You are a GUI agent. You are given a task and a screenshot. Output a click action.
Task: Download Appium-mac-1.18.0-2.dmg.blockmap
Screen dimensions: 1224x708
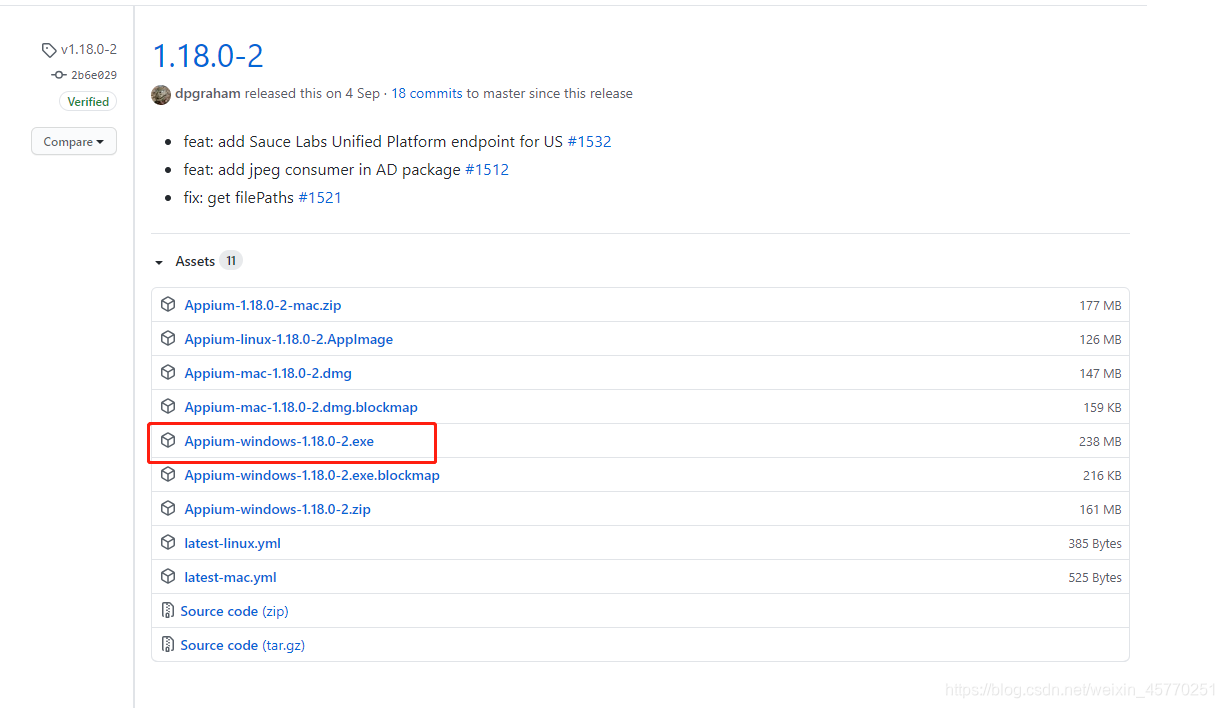tap(301, 407)
